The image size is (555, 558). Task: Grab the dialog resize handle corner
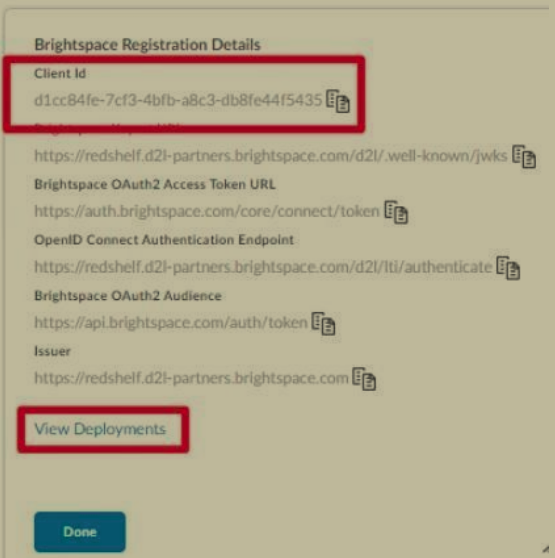[x=545, y=549]
